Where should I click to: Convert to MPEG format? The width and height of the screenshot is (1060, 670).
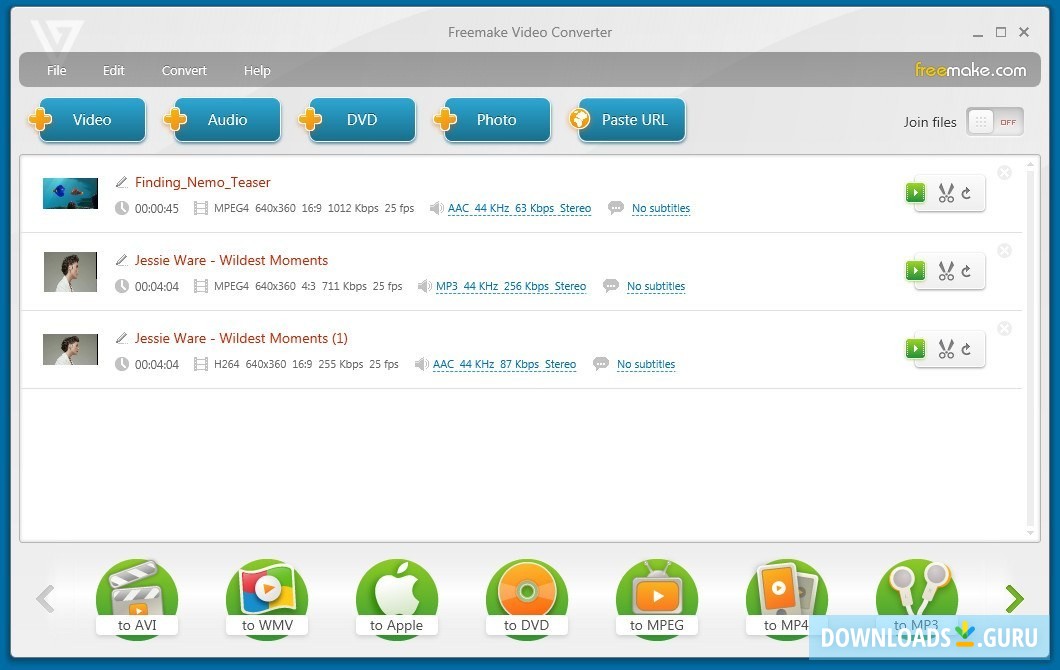click(657, 599)
